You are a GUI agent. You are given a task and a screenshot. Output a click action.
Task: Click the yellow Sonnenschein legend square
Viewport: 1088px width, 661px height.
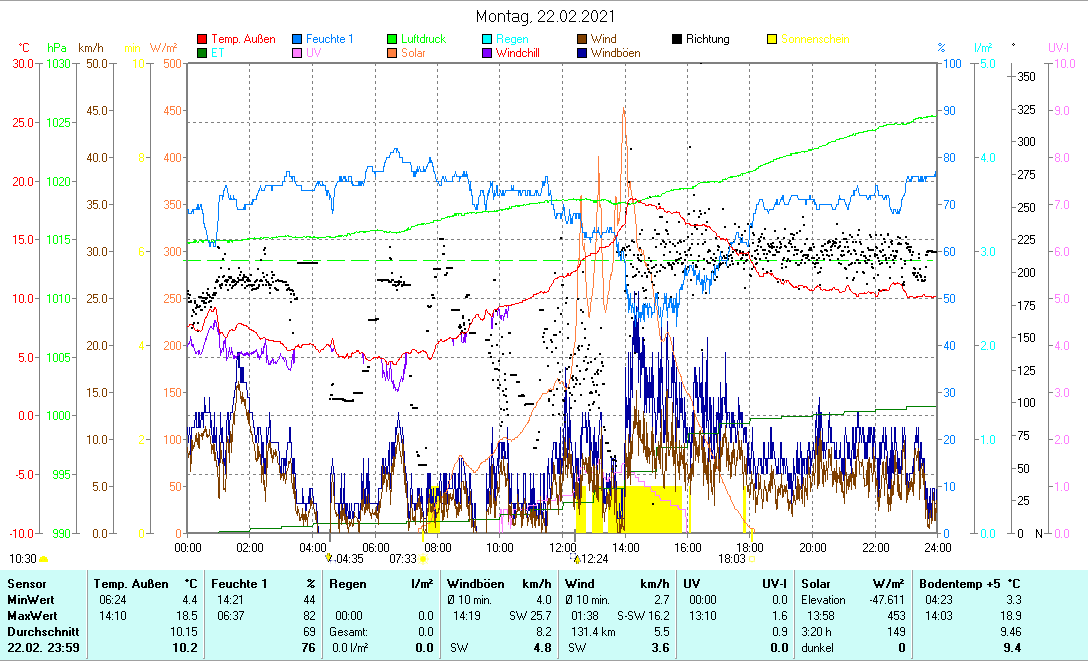[771, 40]
